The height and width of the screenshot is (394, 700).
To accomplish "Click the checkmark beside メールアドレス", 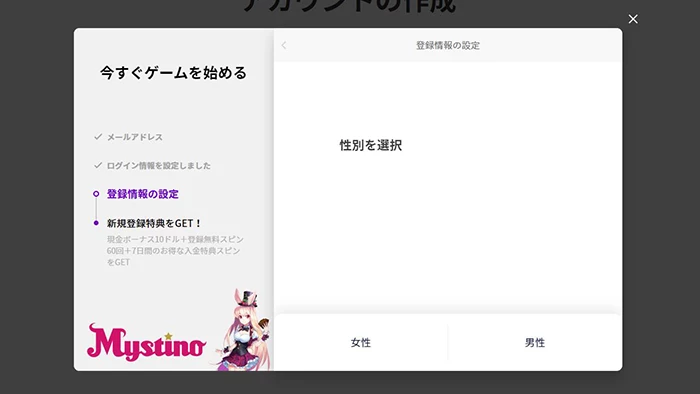I will click(x=98, y=137).
